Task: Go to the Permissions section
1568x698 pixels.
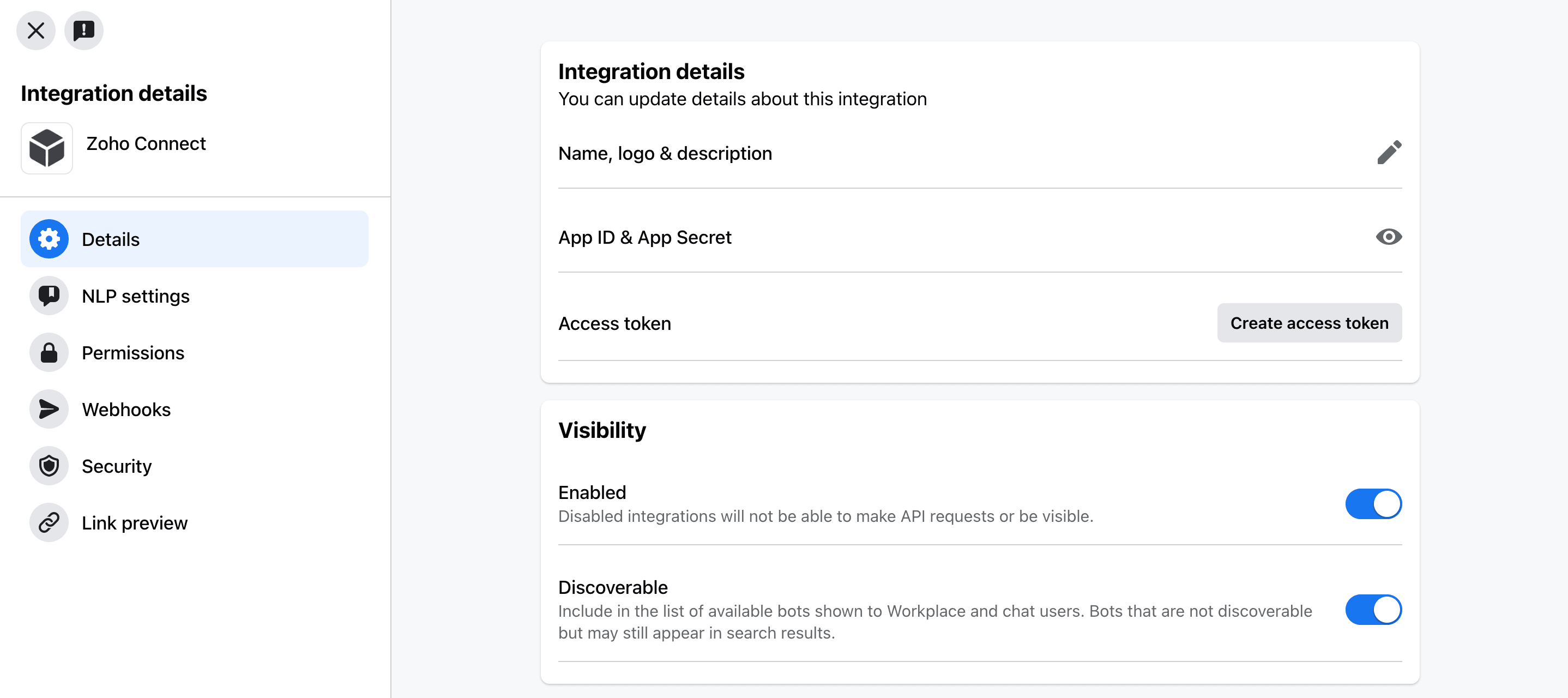Action: [x=132, y=353]
